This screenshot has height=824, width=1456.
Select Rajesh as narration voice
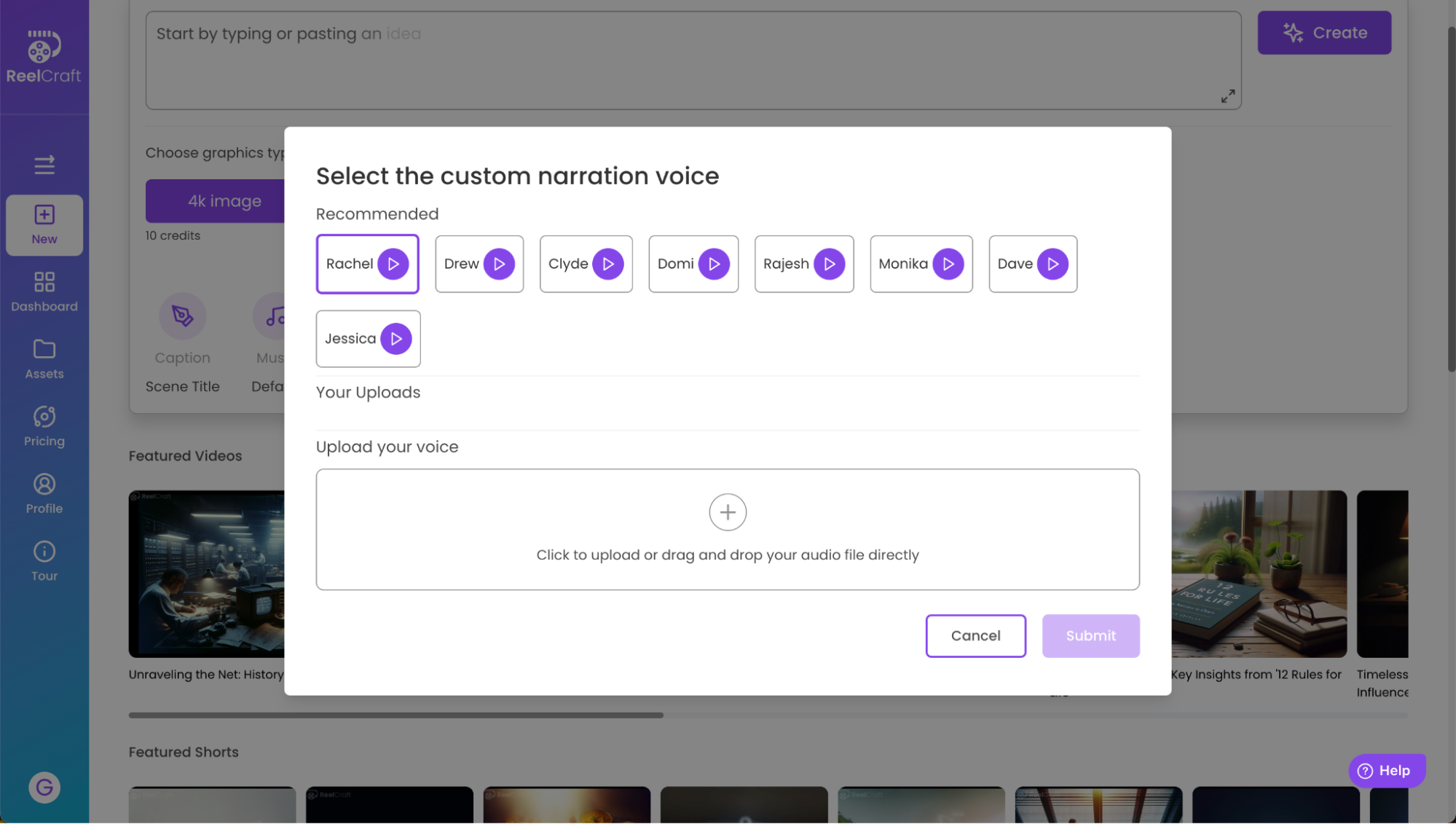point(804,263)
